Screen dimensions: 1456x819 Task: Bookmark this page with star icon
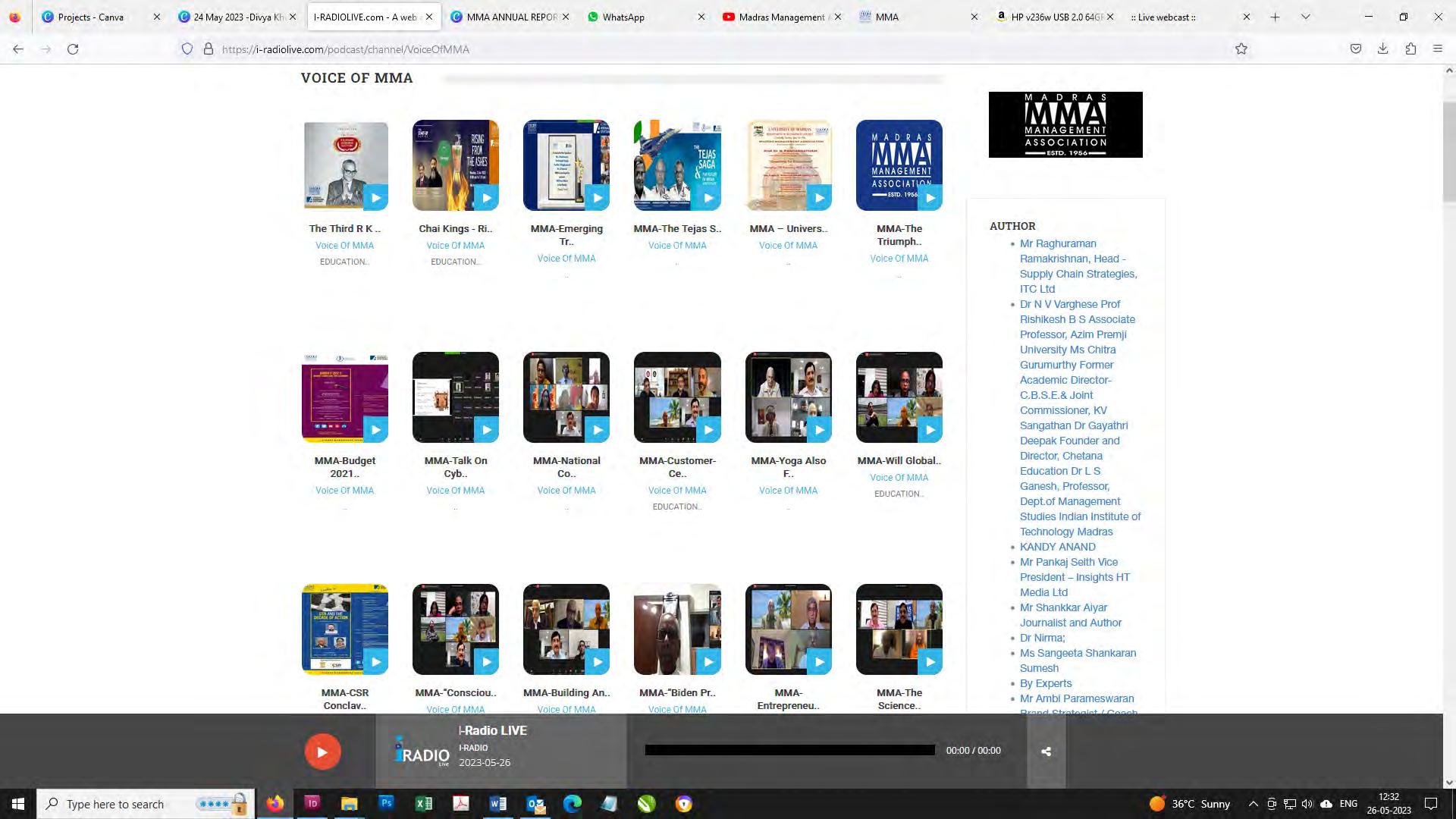[1241, 49]
